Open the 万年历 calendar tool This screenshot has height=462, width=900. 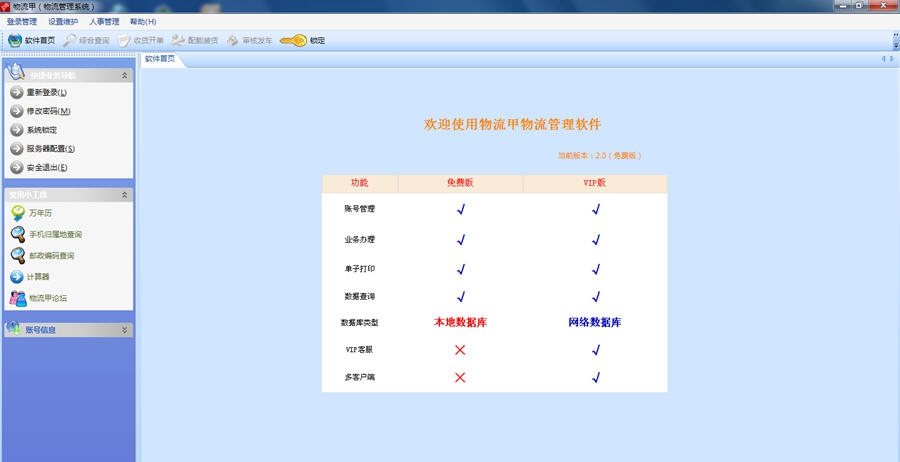click(32, 213)
